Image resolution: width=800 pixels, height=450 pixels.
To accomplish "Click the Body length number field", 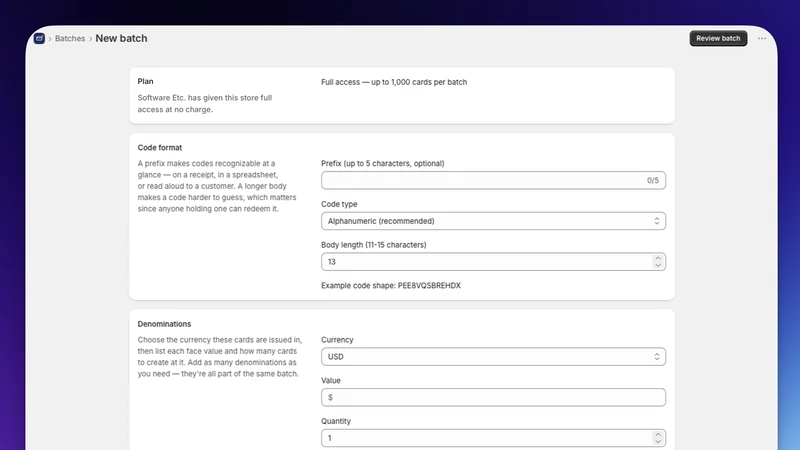I will 493,262.
